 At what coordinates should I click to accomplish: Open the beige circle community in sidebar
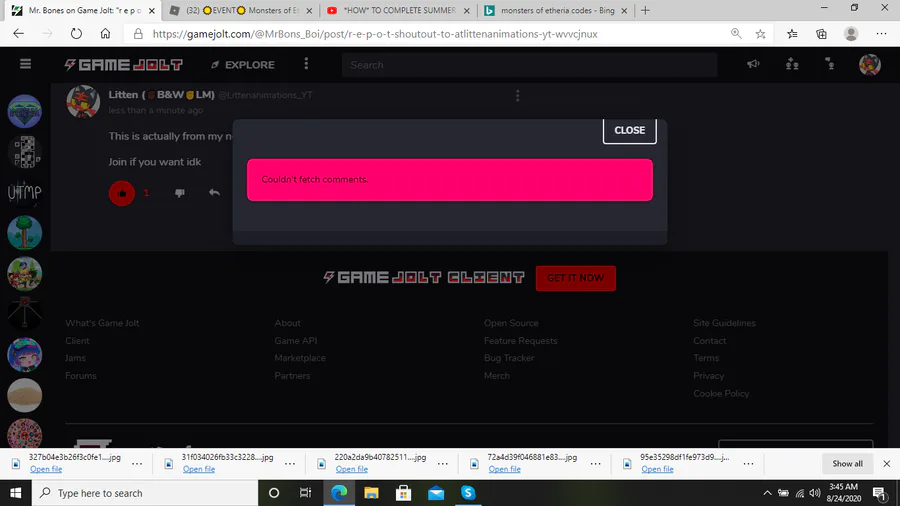(x=25, y=395)
